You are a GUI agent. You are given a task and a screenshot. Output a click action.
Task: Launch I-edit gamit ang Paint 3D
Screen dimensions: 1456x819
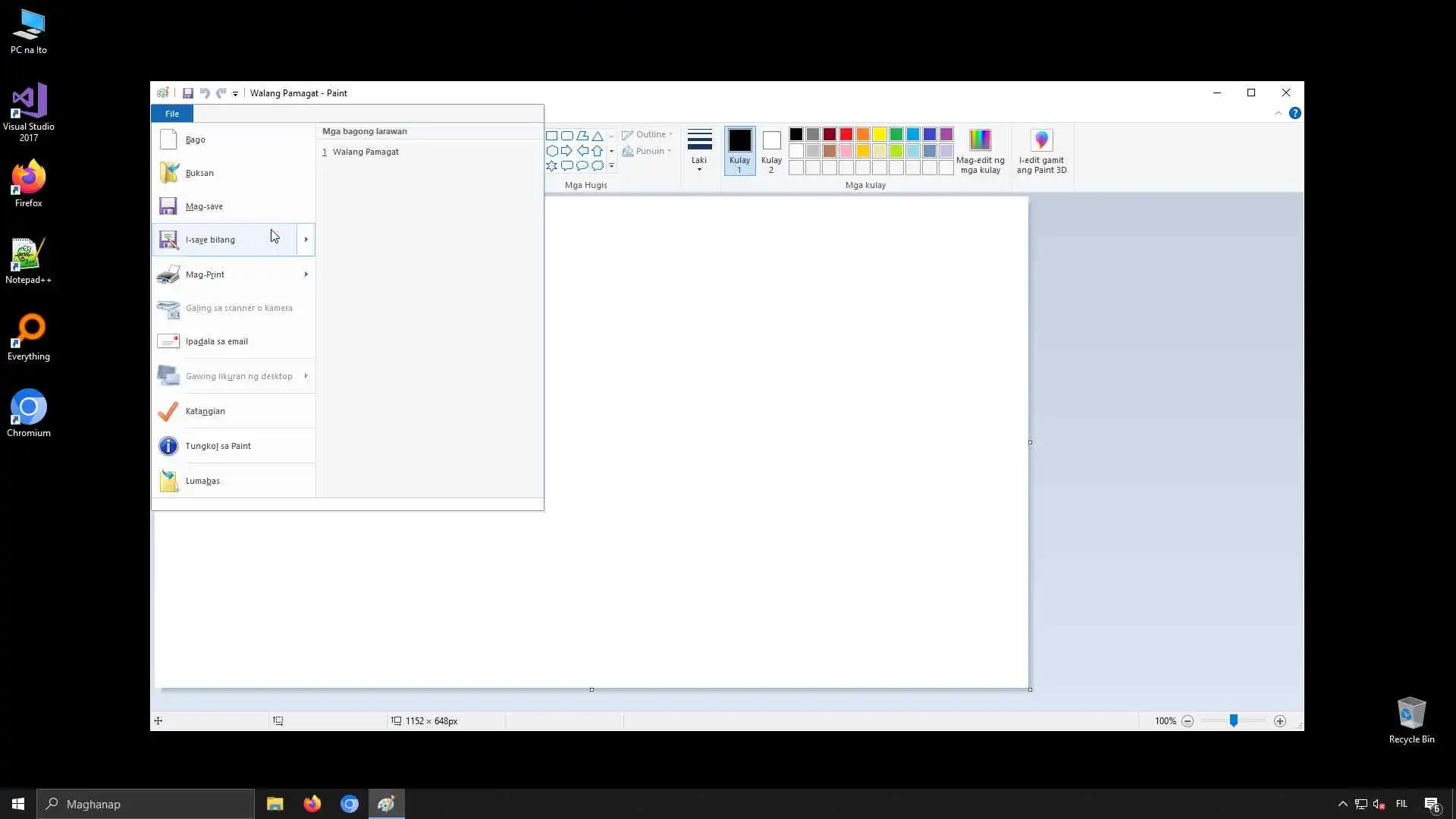pos(1041,151)
